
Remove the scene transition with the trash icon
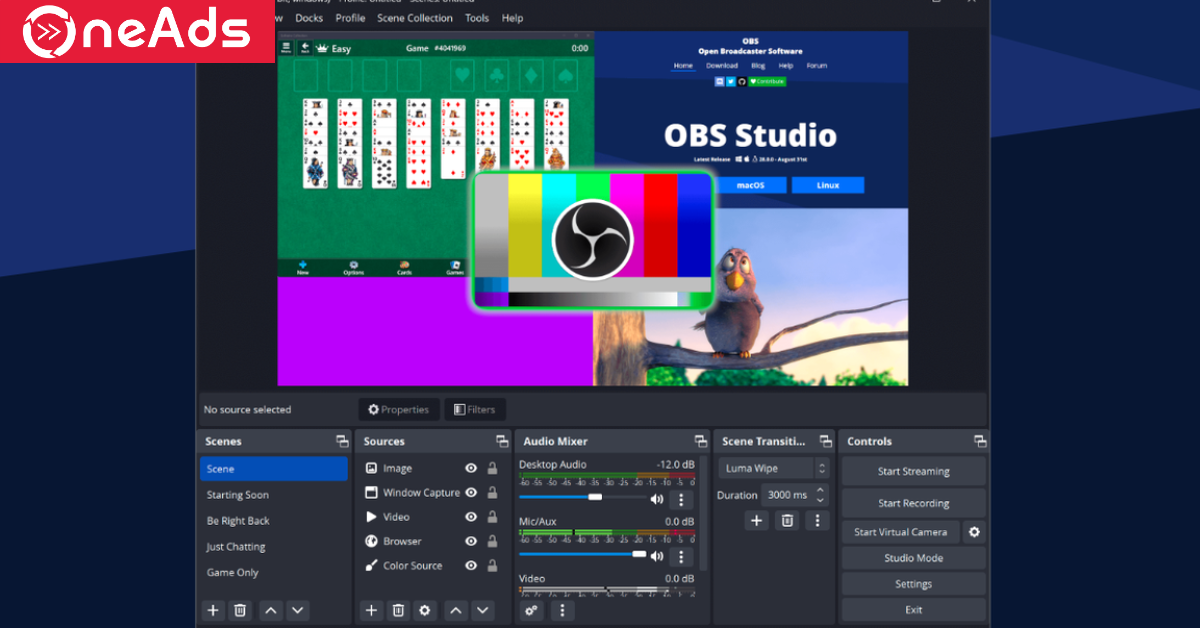[787, 520]
